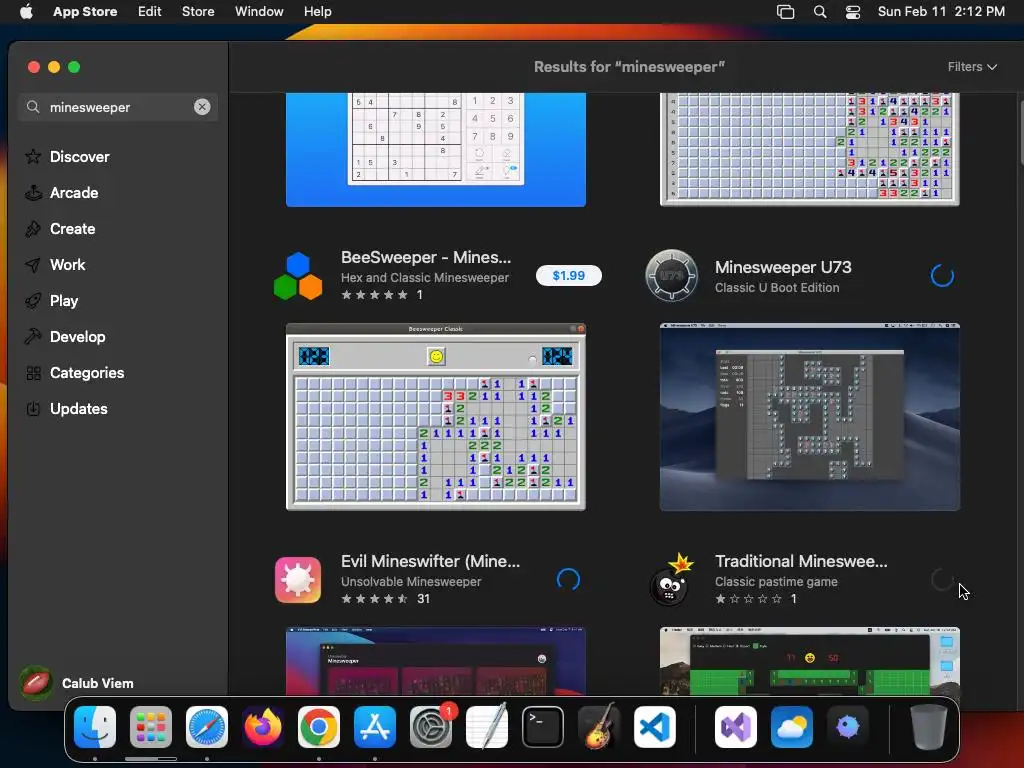The height and width of the screenshot is (768, 1024).
Task: Click the Stage Manager menu bar icon
Action: coord(786,11)
